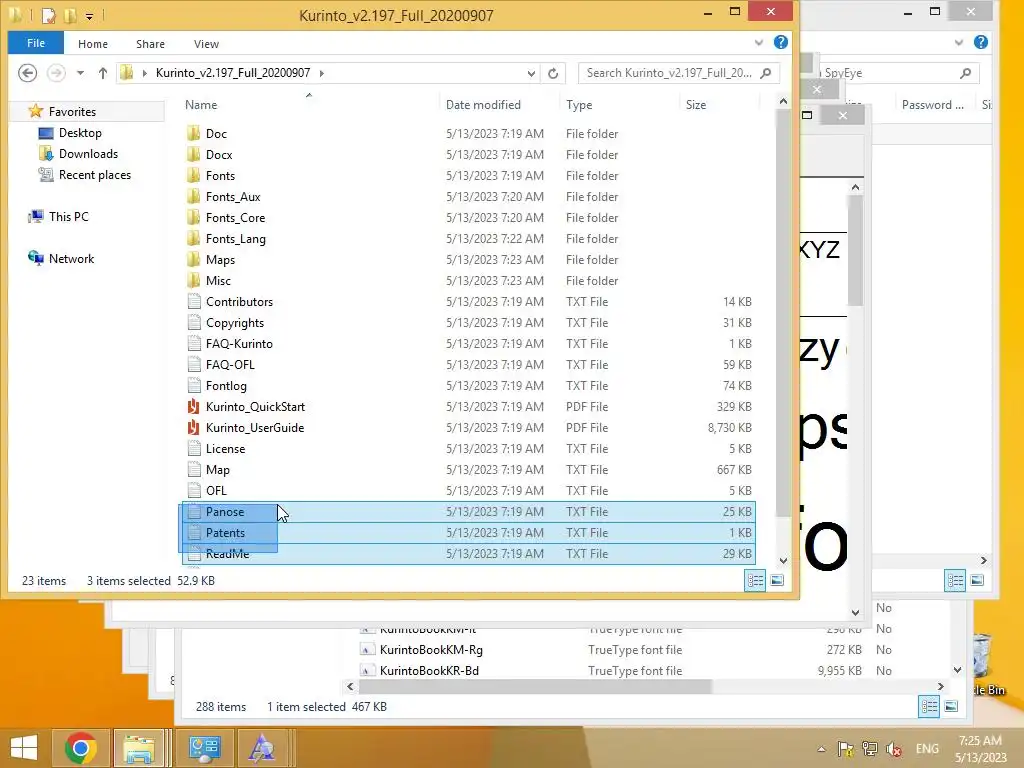This screenshot has height=768, width=1024.
Task: Click the muted volume tray icon
Action: [x=894, y=749]
